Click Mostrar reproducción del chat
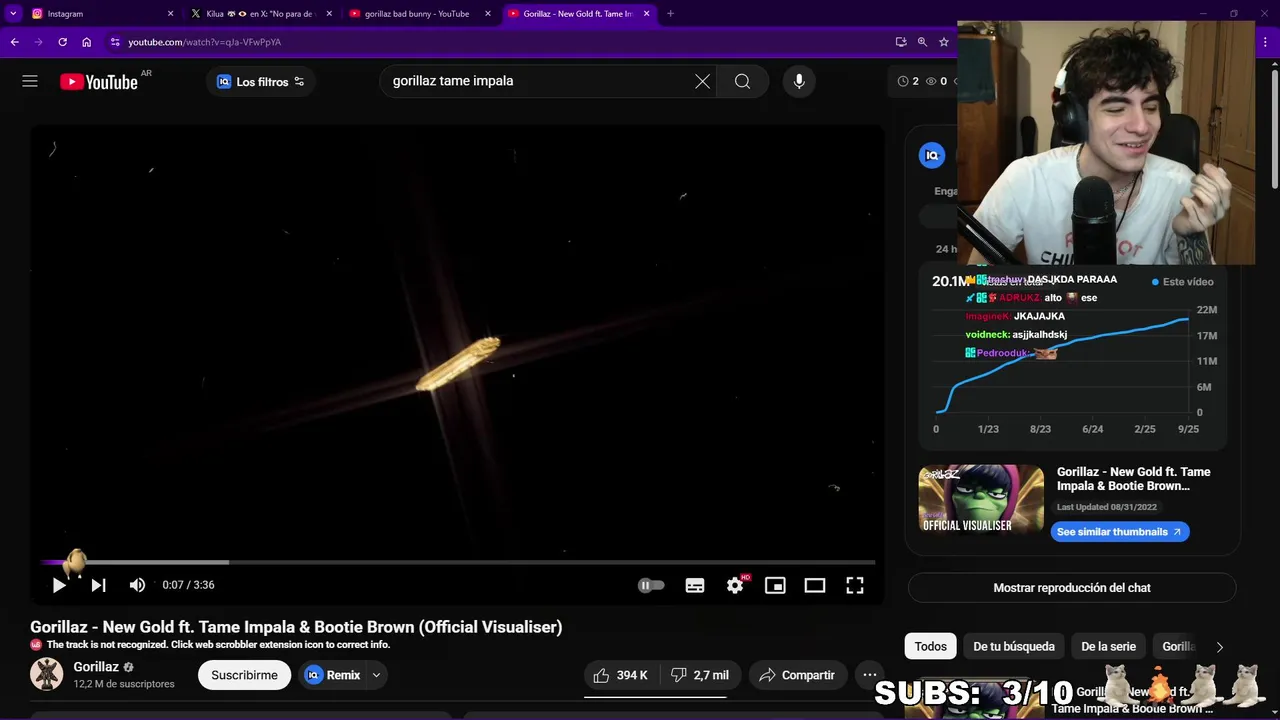 pyautogui.click(x=1072, y=588)
